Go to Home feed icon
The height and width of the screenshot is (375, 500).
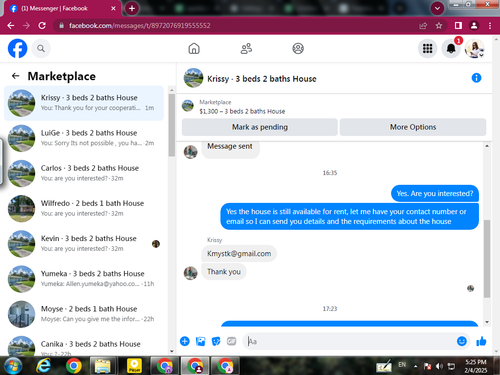(194, 49)
